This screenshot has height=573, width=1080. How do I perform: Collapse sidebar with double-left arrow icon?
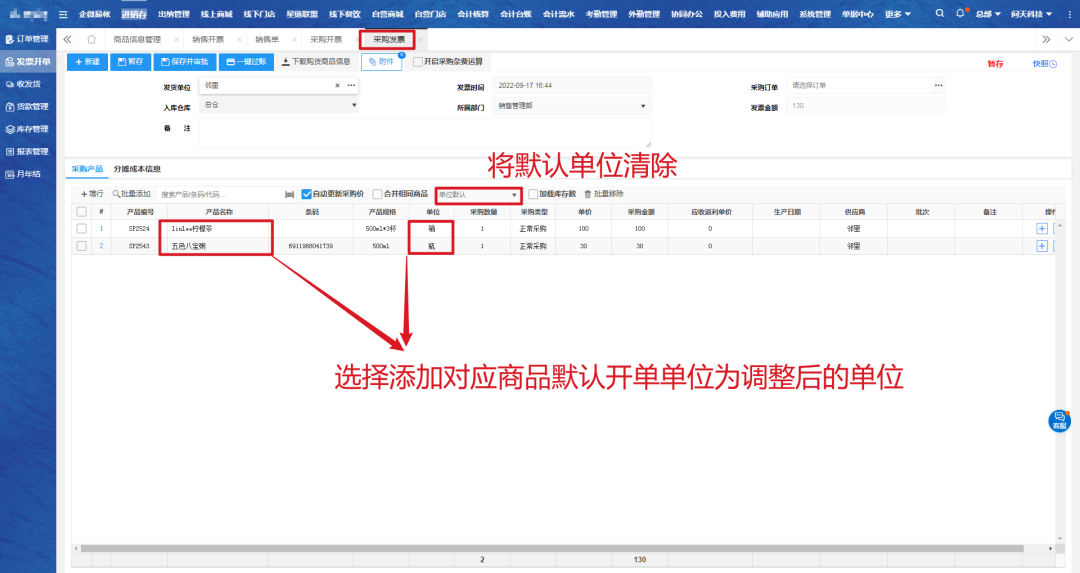click(x=67, y=39)
